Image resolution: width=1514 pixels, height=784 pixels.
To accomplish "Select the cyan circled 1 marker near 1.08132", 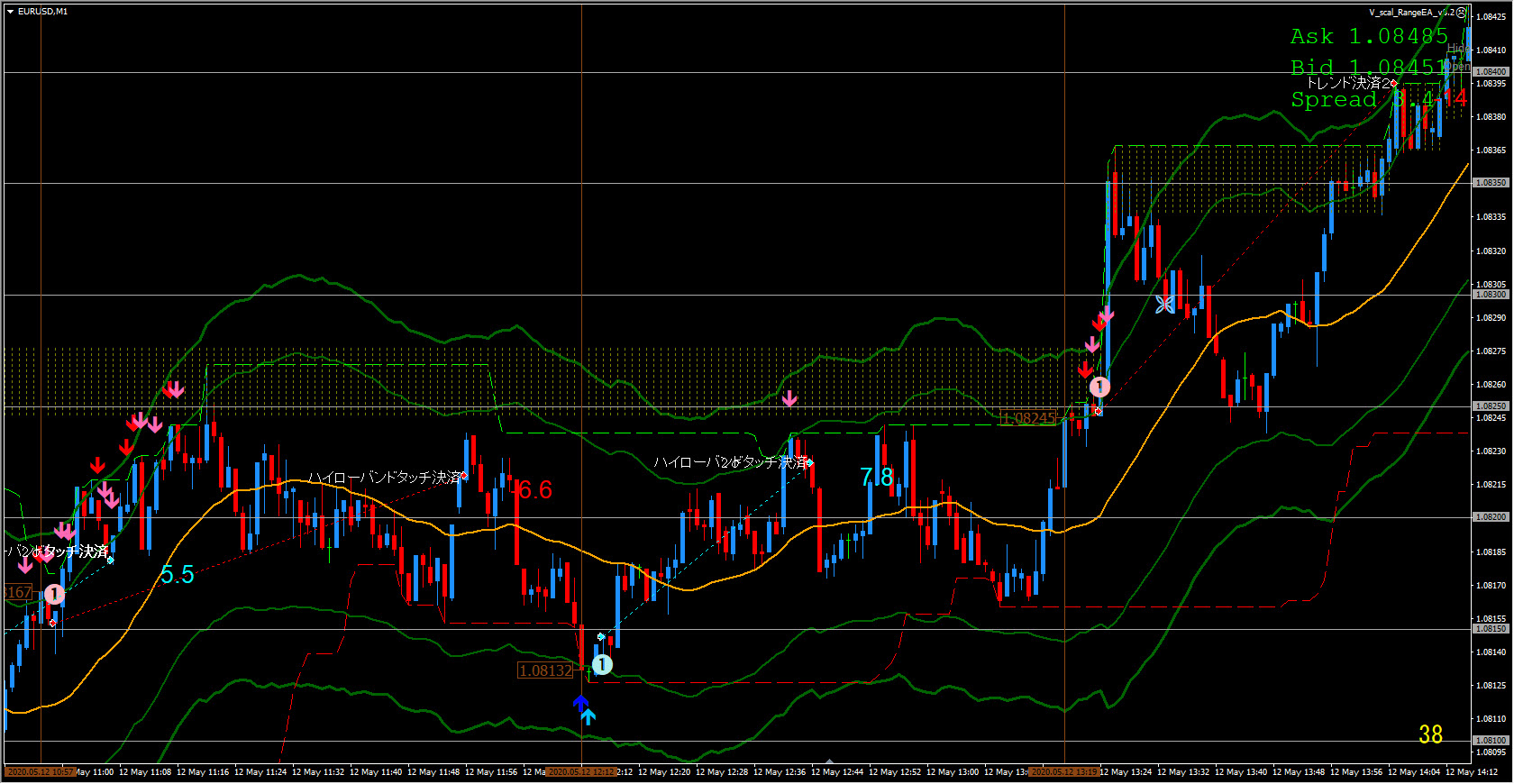I will (x=602, y=665).
